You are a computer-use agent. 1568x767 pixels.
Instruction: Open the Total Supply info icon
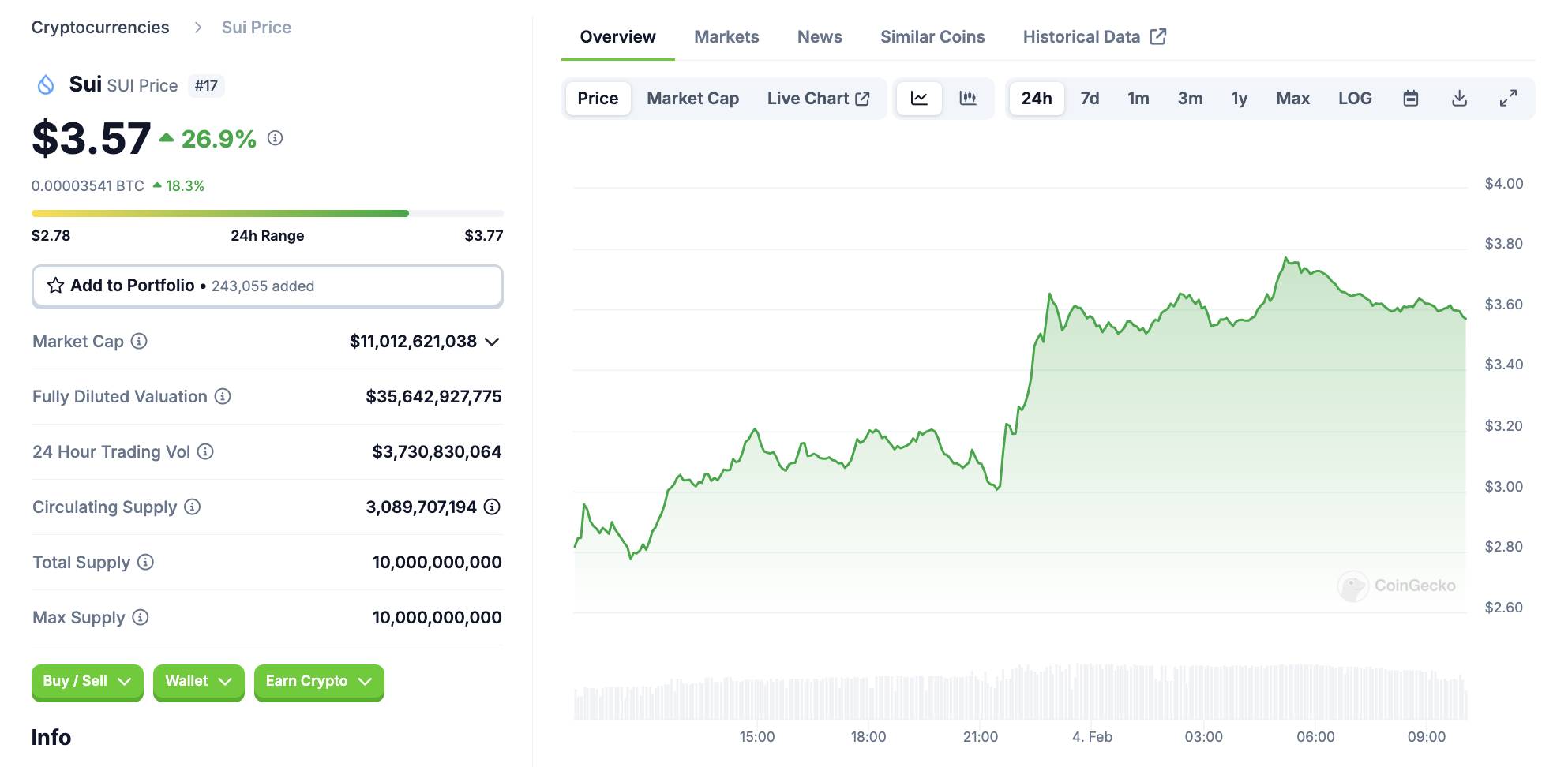[x=145, y=562]
